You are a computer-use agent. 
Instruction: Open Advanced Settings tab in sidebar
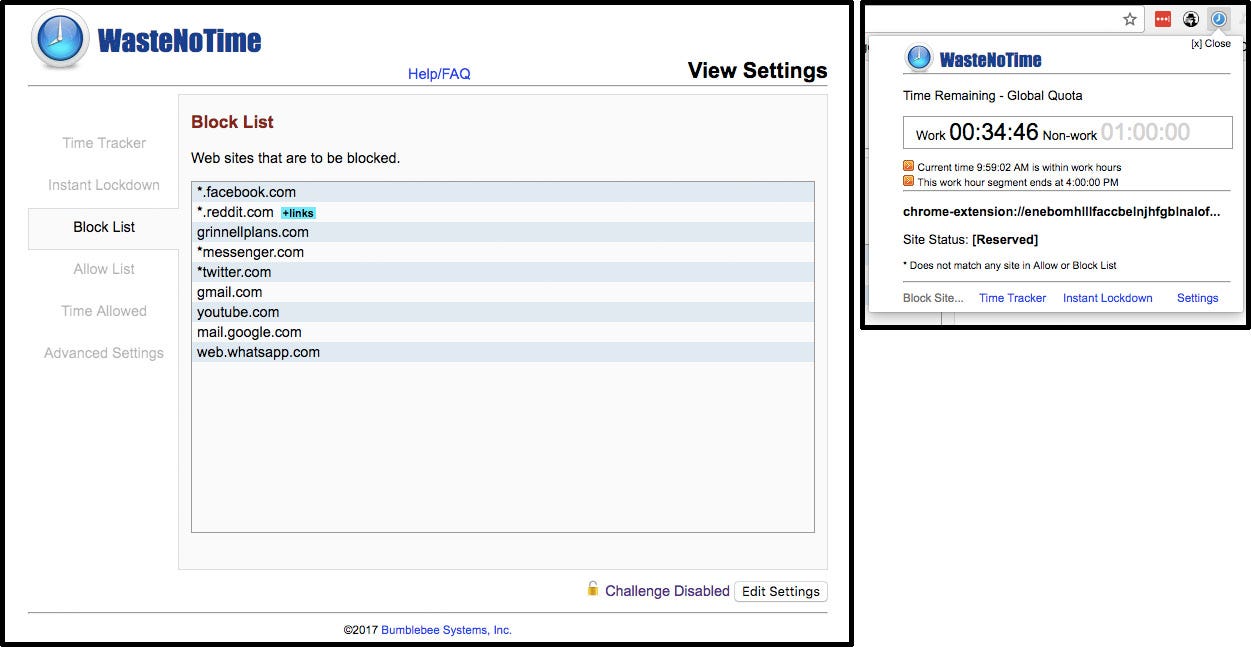click(x=104, y=353)
